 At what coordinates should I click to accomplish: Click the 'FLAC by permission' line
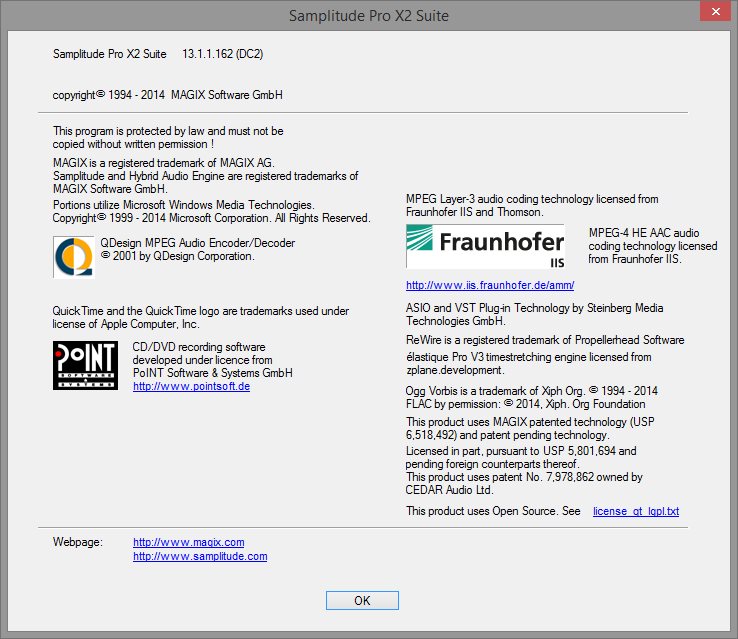pos(525,404)
